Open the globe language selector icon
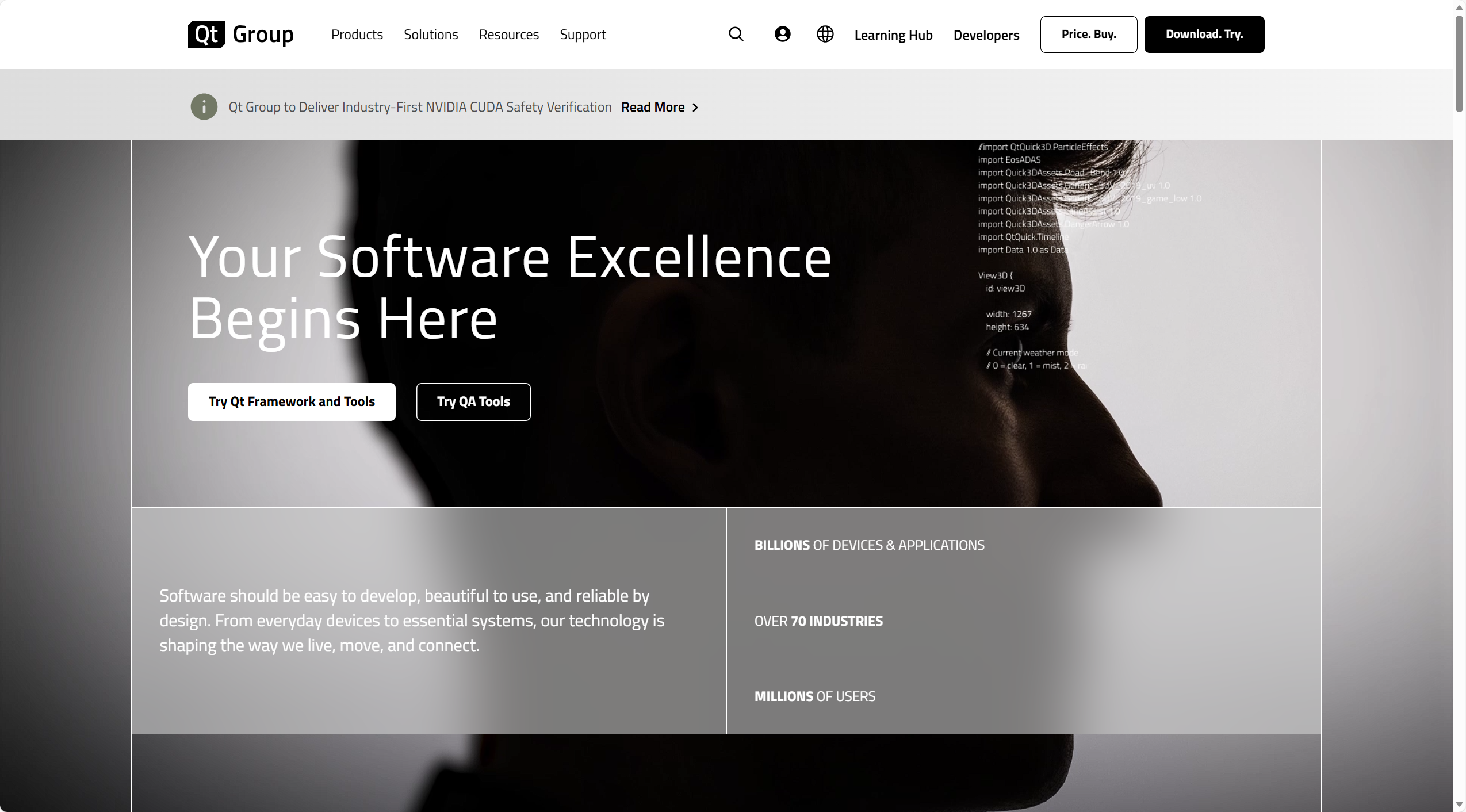Screen dimensions: 1466x812 (825, 35)
